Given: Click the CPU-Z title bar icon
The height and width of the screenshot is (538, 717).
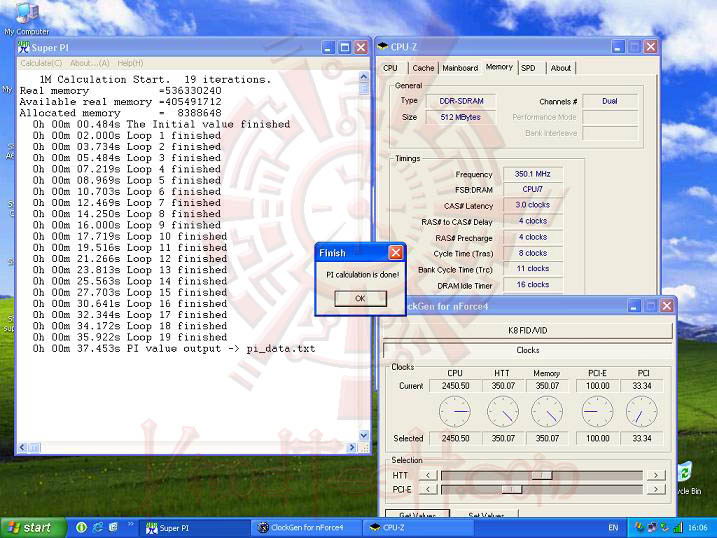Looking at the screenshot, I should pos(383,47).
